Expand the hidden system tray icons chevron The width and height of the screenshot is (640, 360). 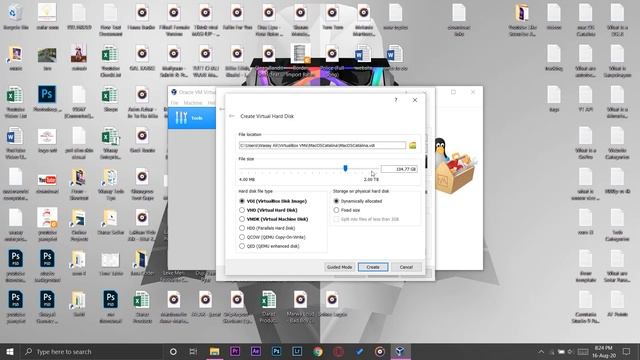point(541,352)
